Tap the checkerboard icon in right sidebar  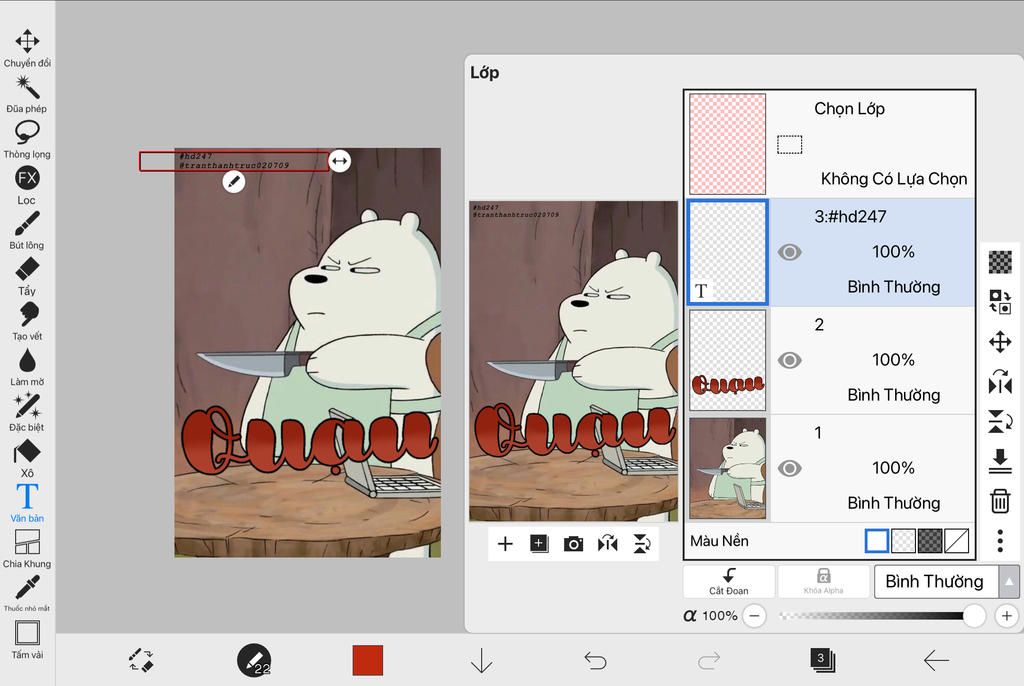[x=1000, y=262]
